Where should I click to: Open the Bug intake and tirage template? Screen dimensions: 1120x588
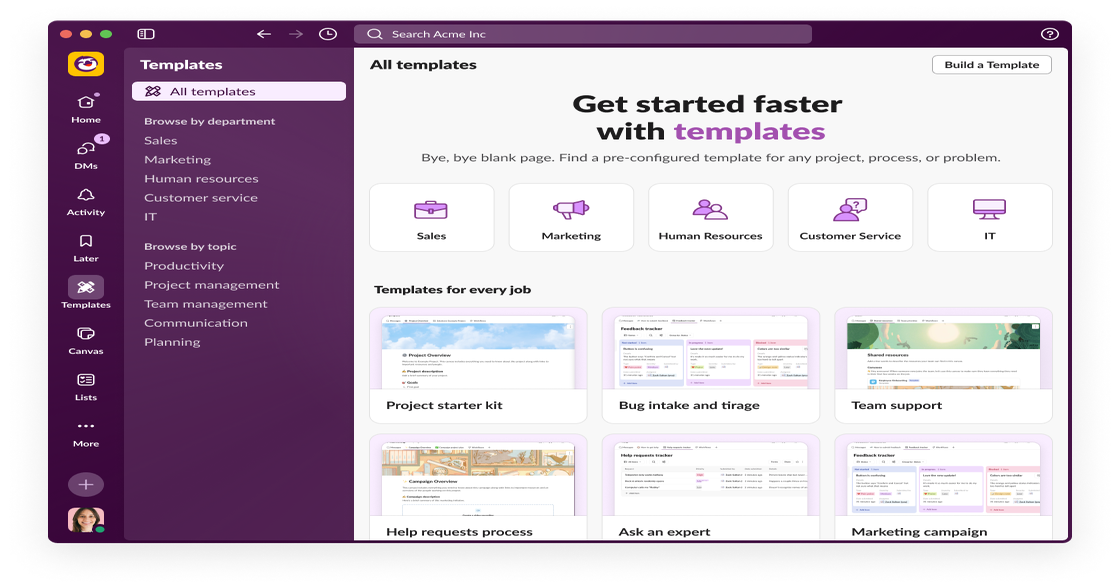[710, 365]
